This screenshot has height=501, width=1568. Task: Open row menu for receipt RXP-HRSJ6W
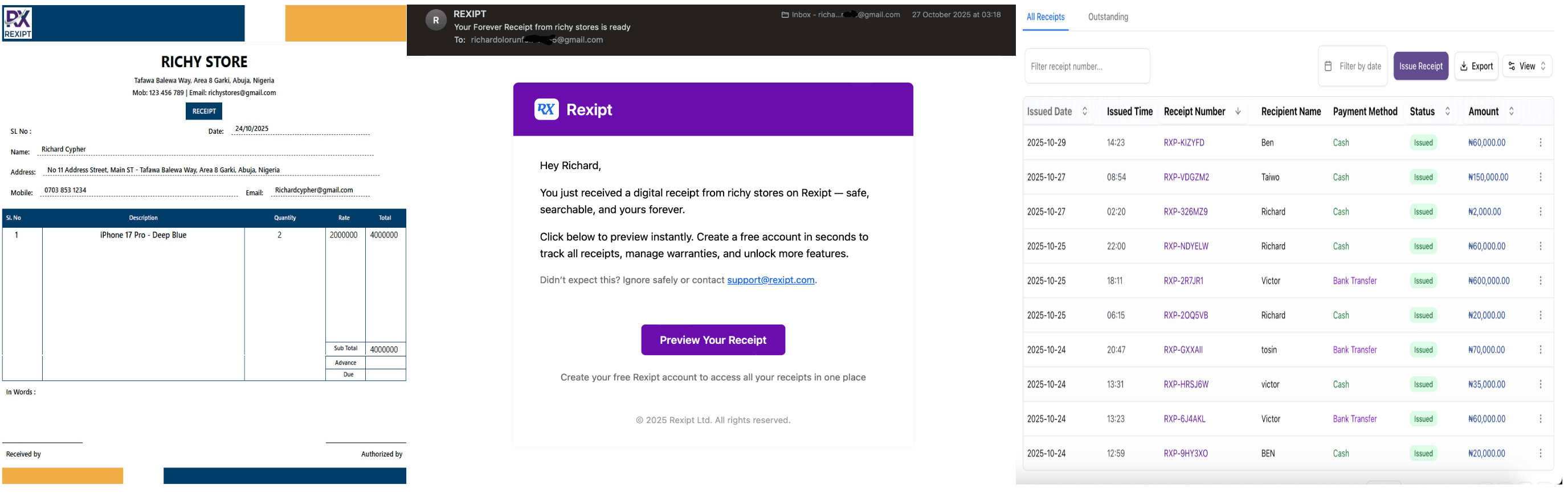click(1540, 385)
